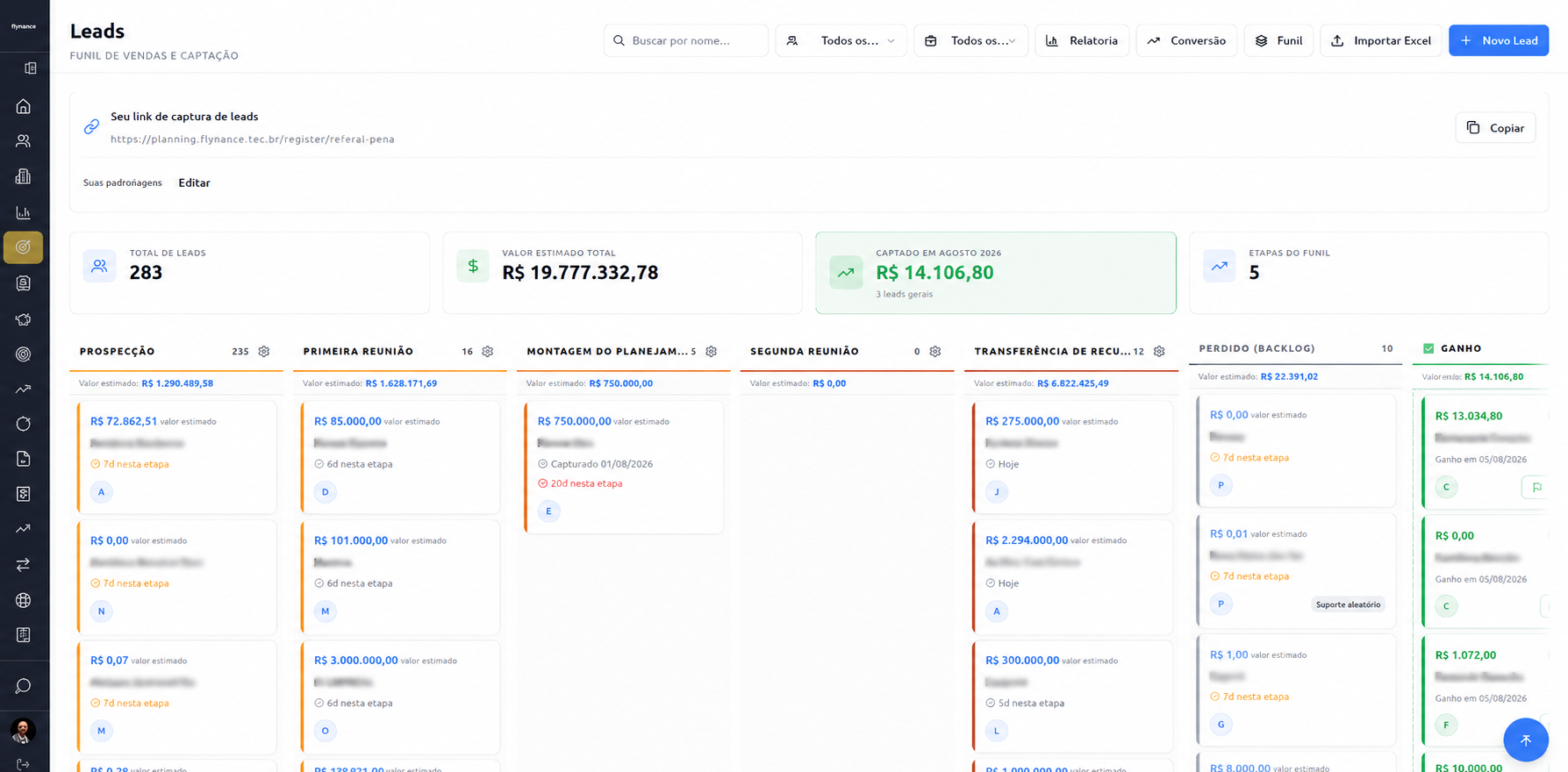Open the piggy bank icon in sidebar
The image size is (1568, 772).
click(x=24, y=318)
